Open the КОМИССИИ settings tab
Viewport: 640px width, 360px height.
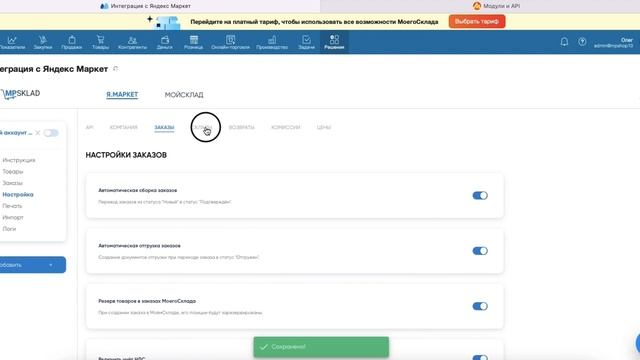[286, 127]
